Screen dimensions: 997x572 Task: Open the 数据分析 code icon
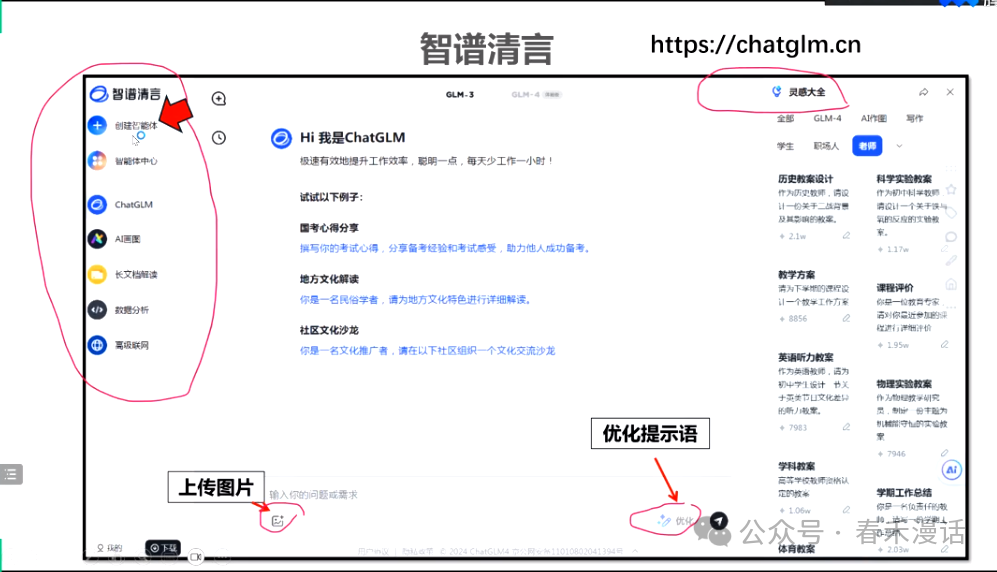coord(97,310)
